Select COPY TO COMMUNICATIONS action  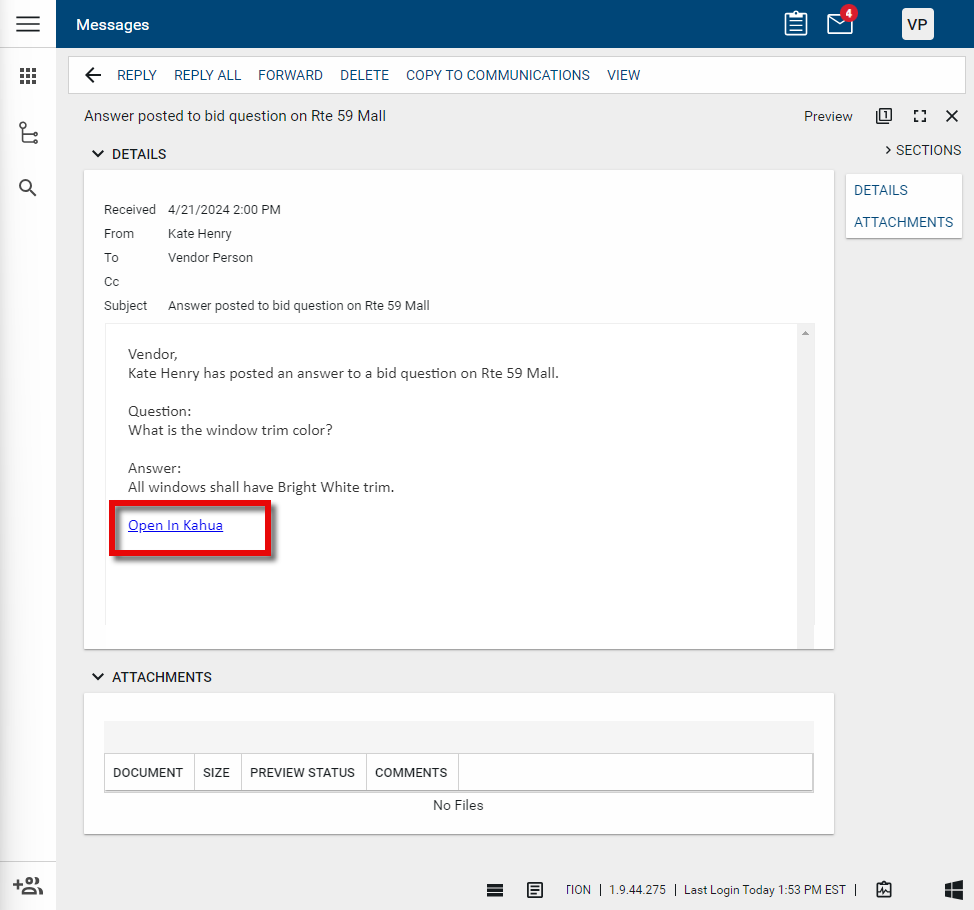click(x=497, y=75)
